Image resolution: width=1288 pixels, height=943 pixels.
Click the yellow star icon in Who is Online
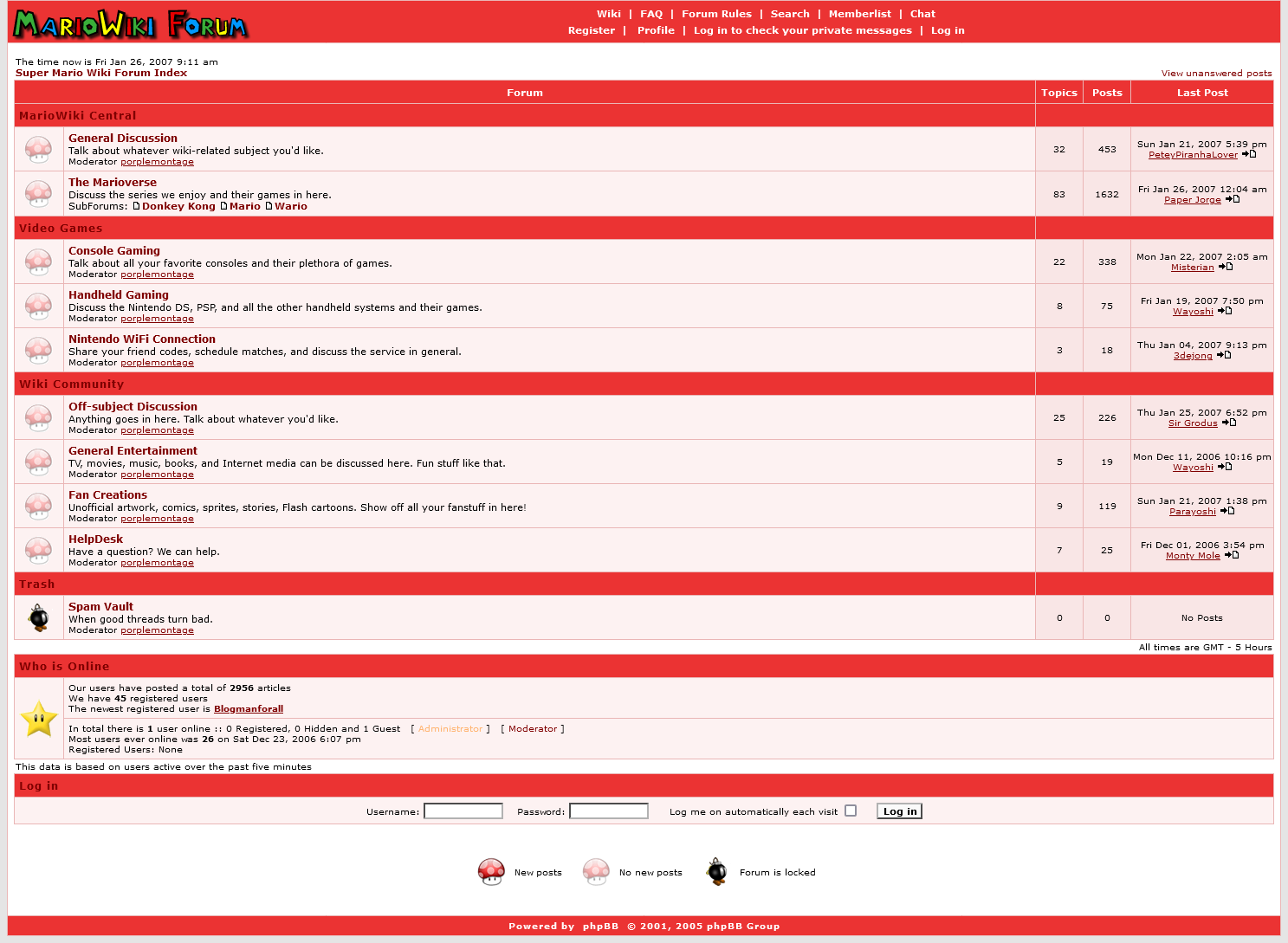point(39,719)
